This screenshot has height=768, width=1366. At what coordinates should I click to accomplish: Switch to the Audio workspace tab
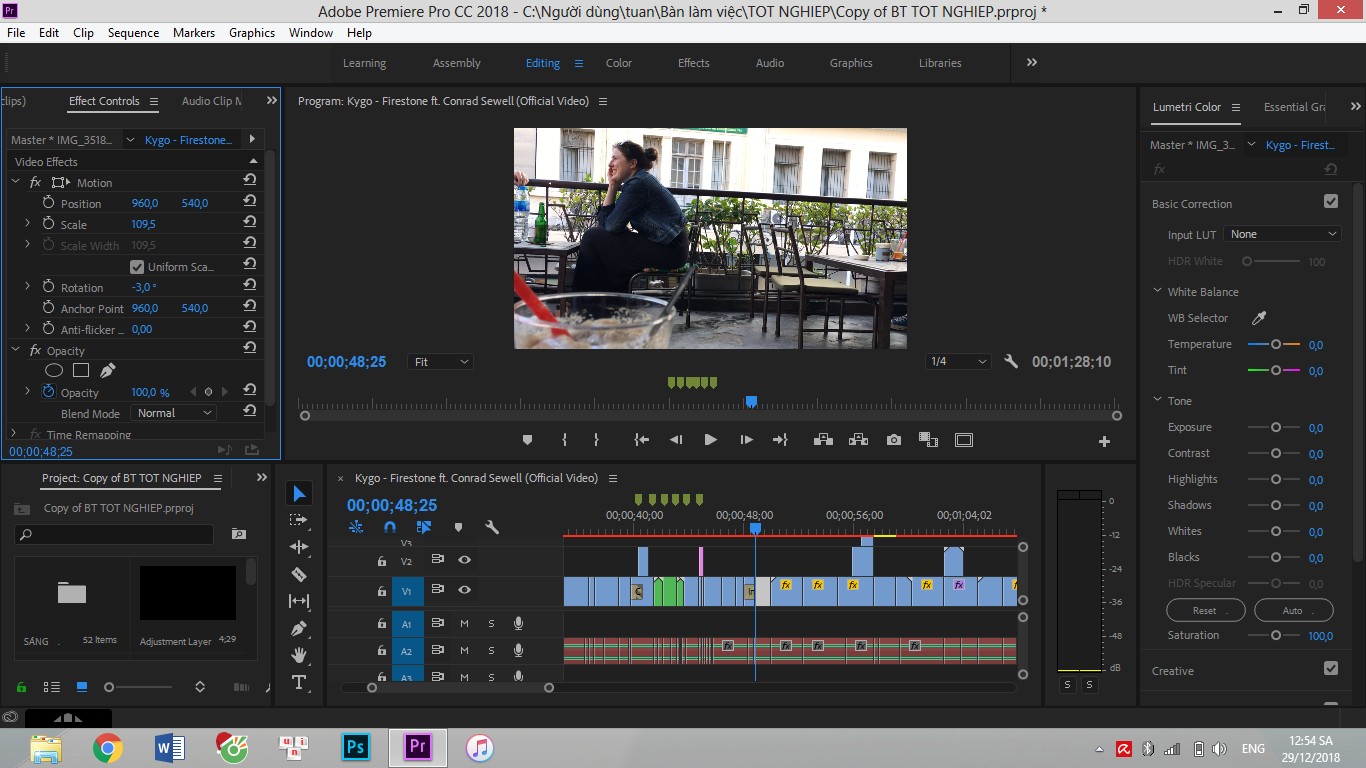click(770, 63)
